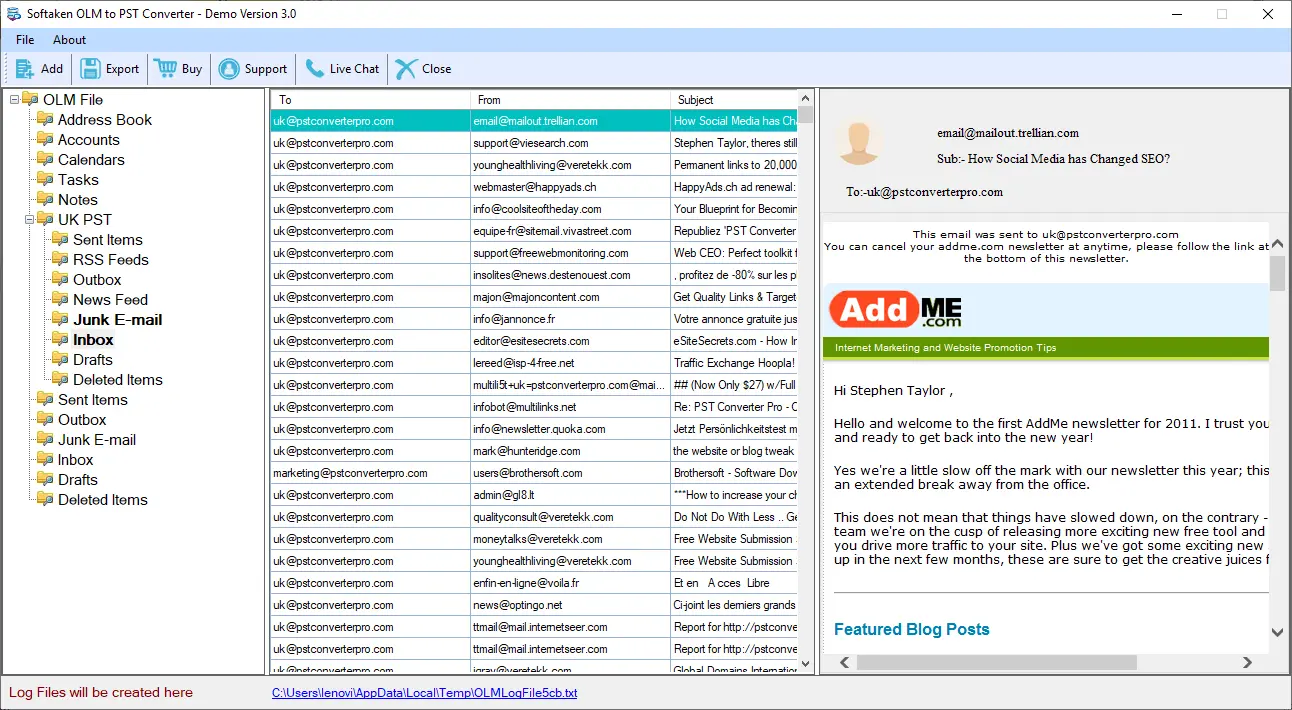Select the root-level Deleted Items folder
The image size is (1292, 710).
click(x=103, y=499)
